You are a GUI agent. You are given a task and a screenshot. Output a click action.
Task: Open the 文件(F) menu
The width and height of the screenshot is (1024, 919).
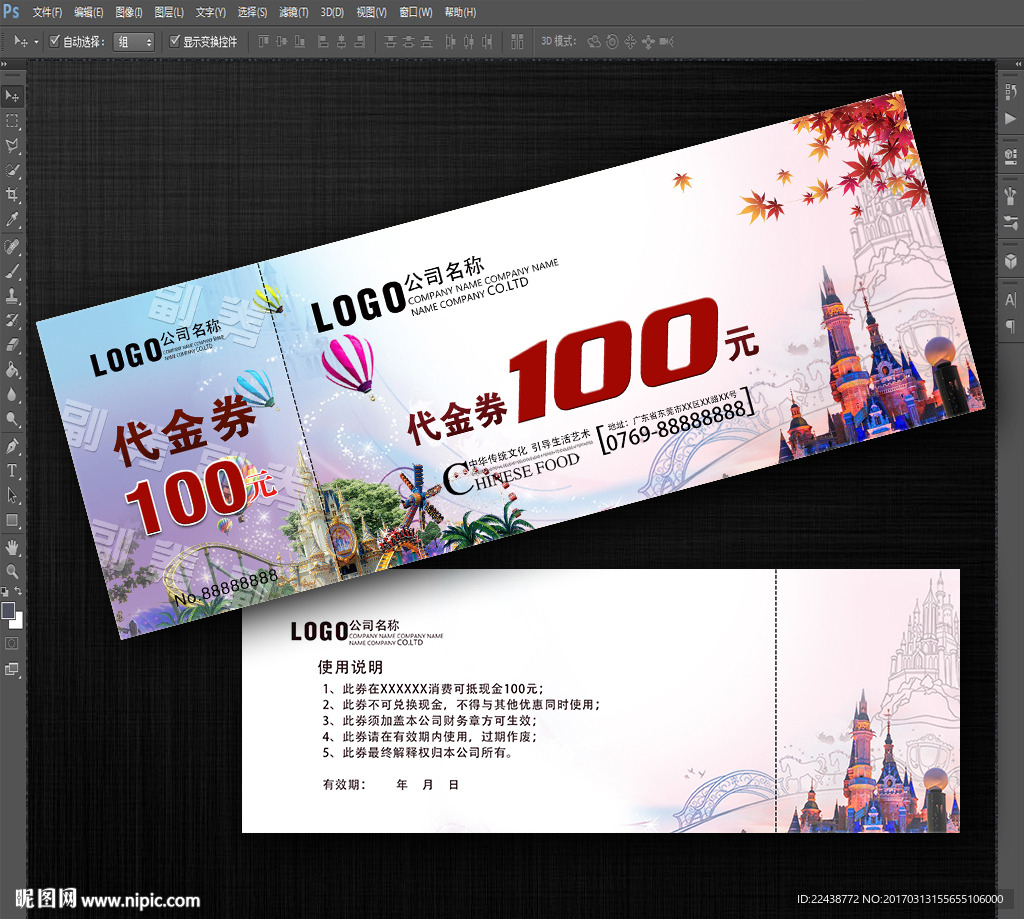pos(47,12)
